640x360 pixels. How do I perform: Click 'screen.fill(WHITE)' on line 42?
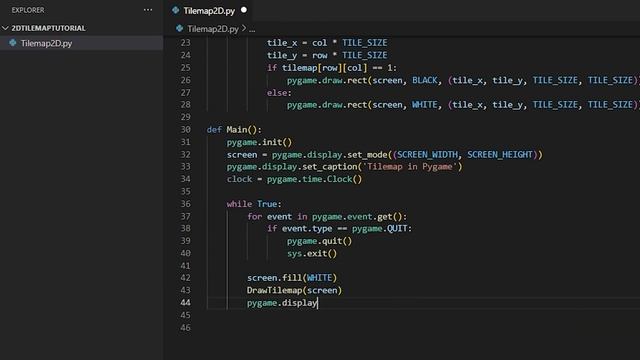pos(292,278)
